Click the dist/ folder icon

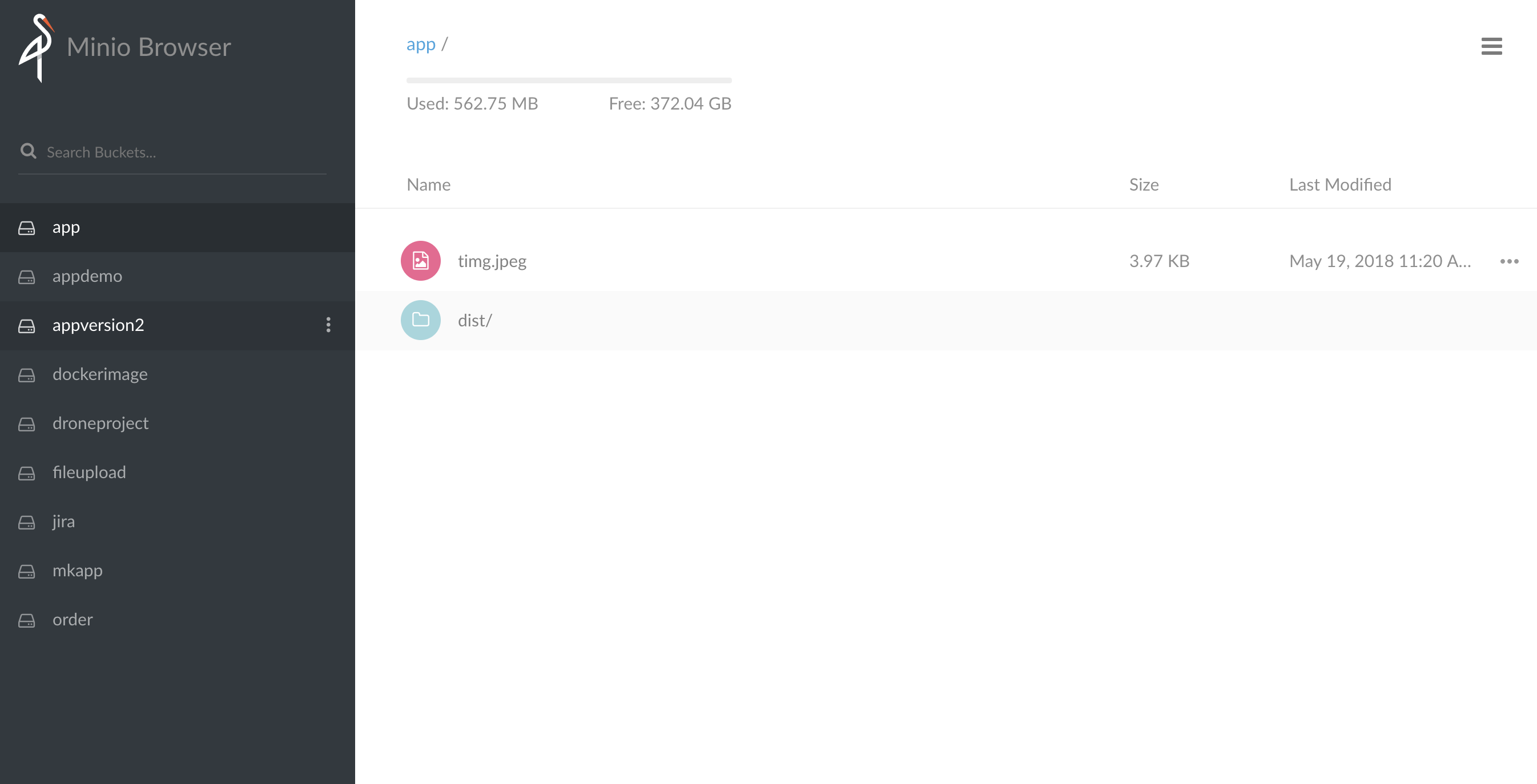pyautogui.click(x=421, y=320)
